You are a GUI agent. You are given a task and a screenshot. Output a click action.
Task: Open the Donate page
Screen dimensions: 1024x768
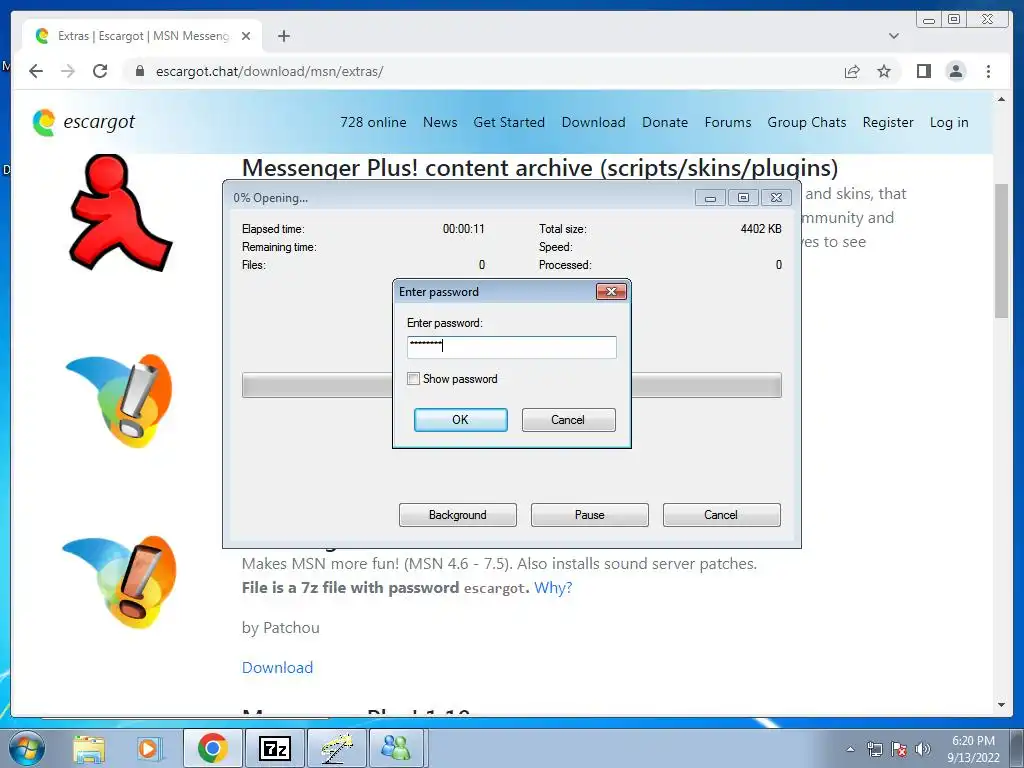(x=665, y=122)
